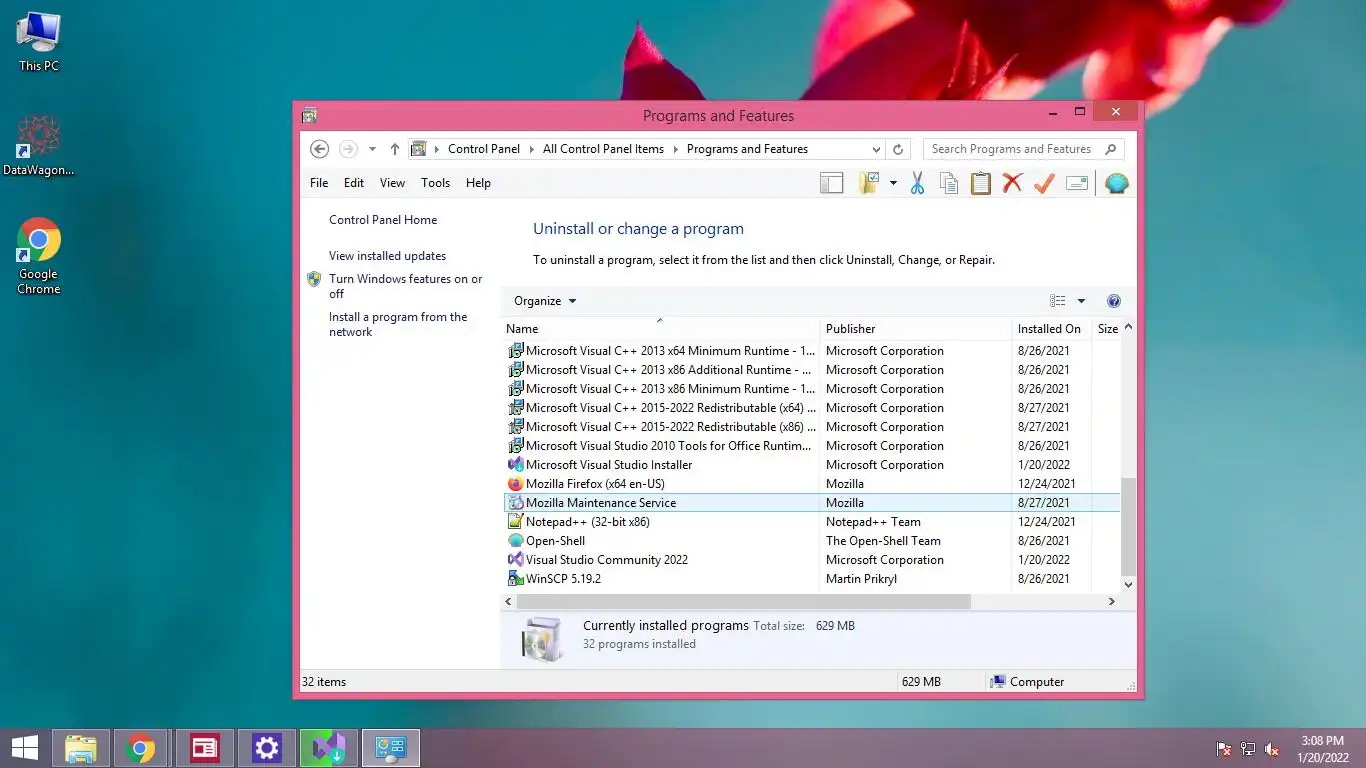Image resolution: width=1366 pixels, height=768 pixels.
Task: Click the red news app taskbar icon
Action: (205, 748)
